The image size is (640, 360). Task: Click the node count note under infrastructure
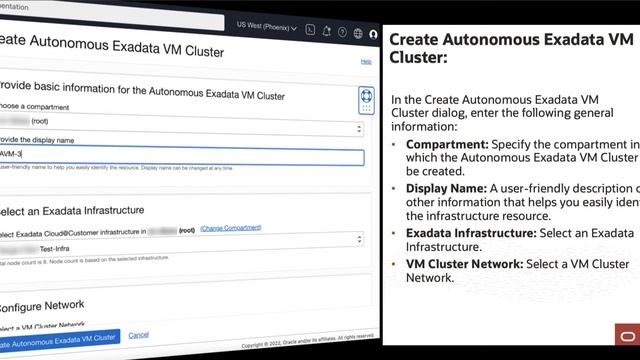click(x=84, y=260)
